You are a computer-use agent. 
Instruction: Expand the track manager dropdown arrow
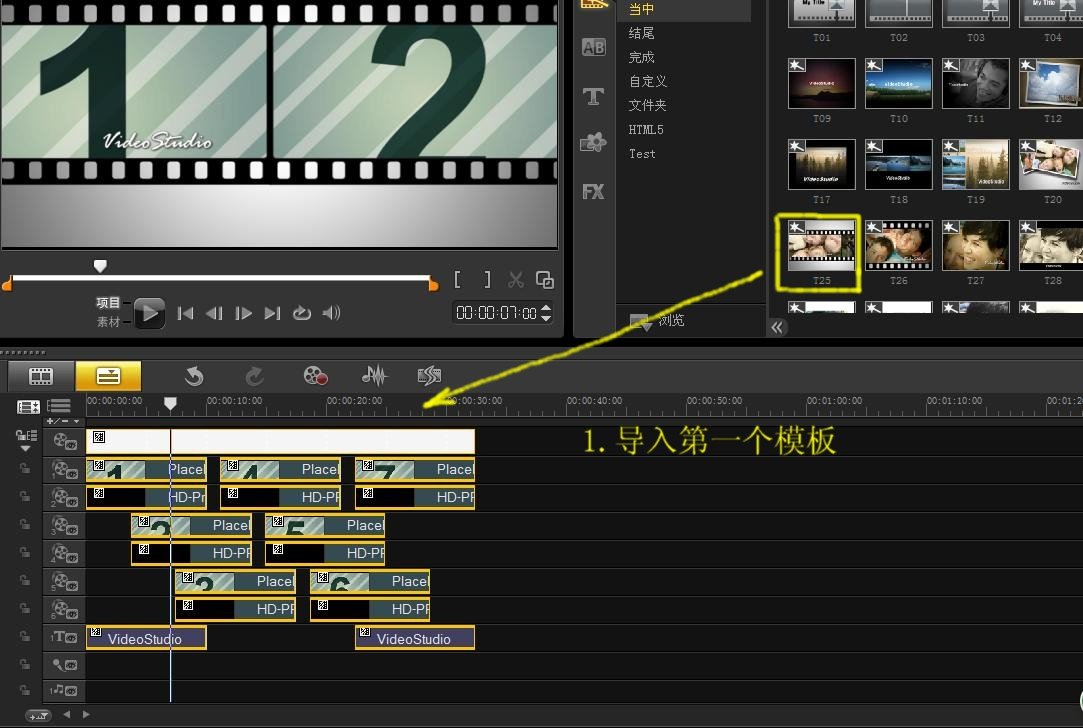[x=25, y=449]
